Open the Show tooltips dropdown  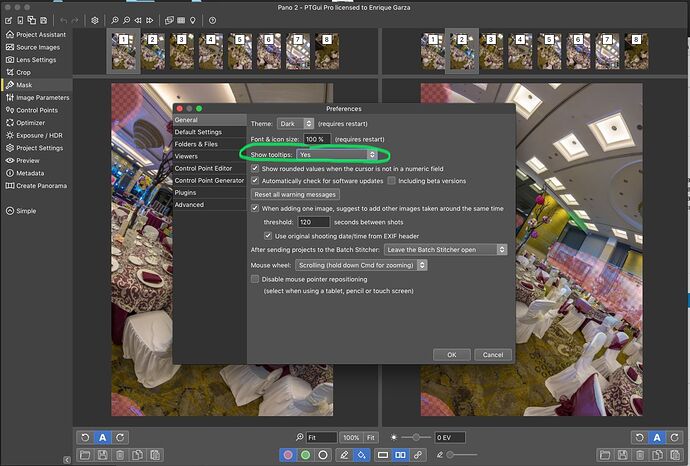click(337, 154)
